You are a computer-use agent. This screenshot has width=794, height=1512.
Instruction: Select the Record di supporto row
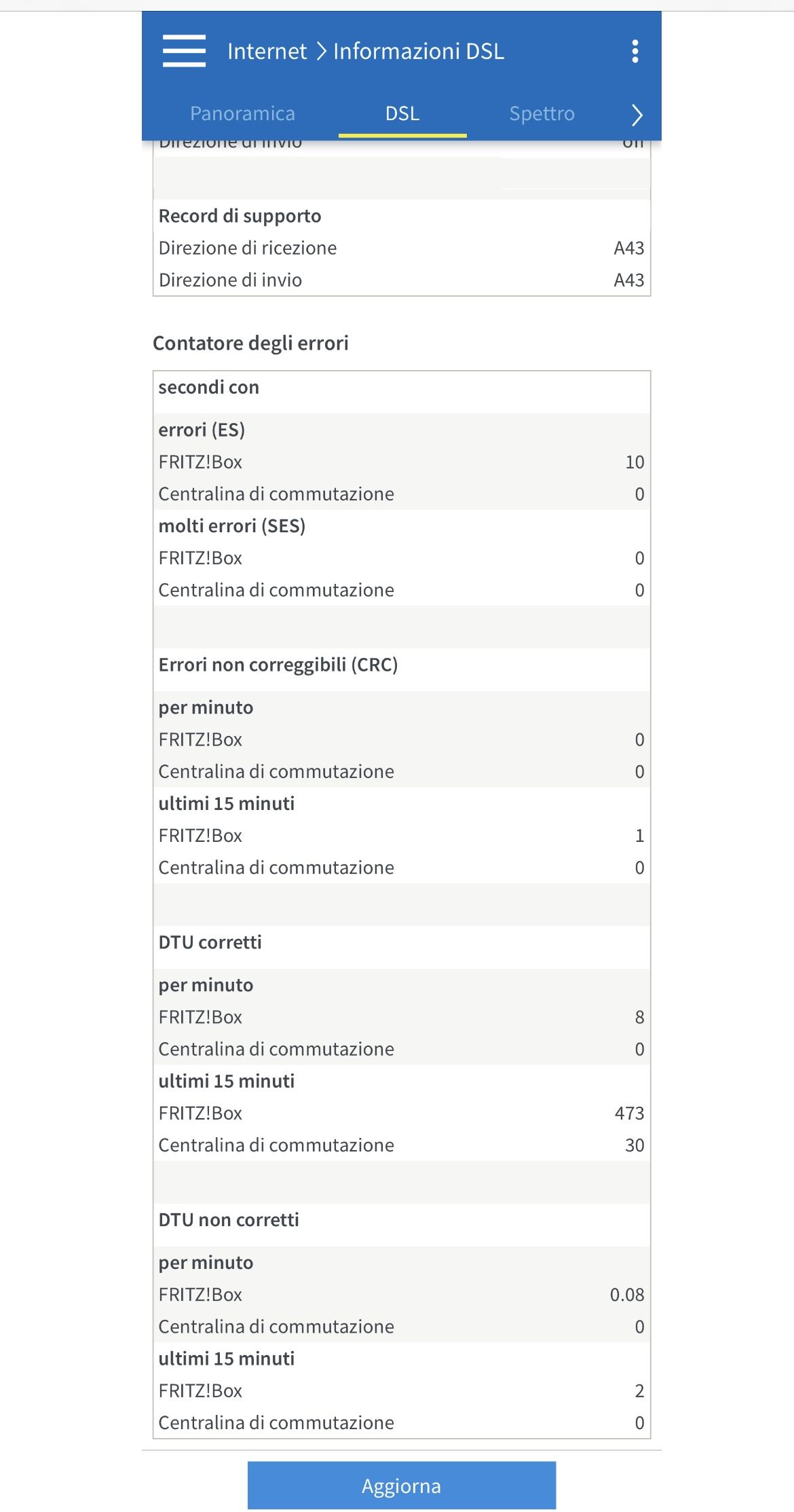pyautogui.click(x=240, y=216)
